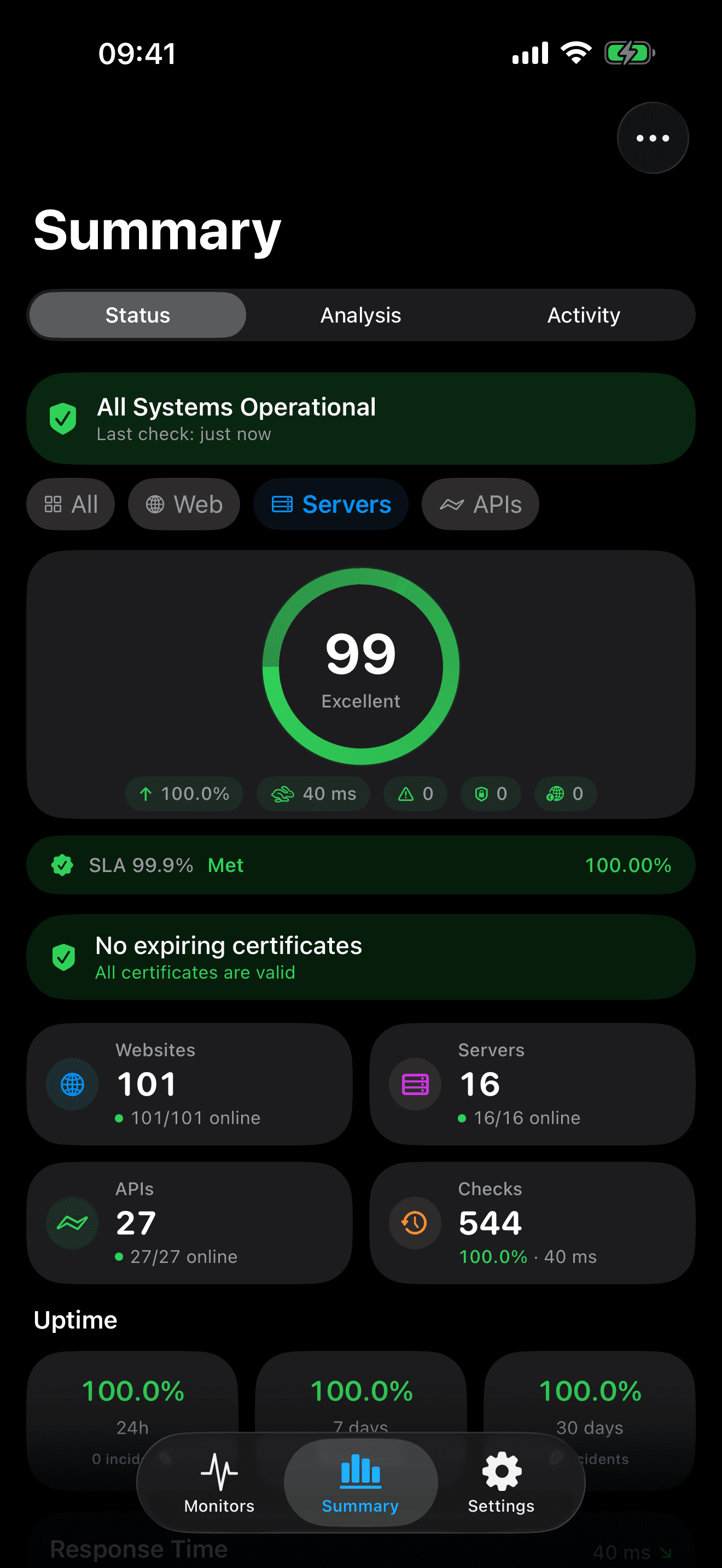Tap the 16/16 online status text
722x1568 pixels.
point(527,1118)
